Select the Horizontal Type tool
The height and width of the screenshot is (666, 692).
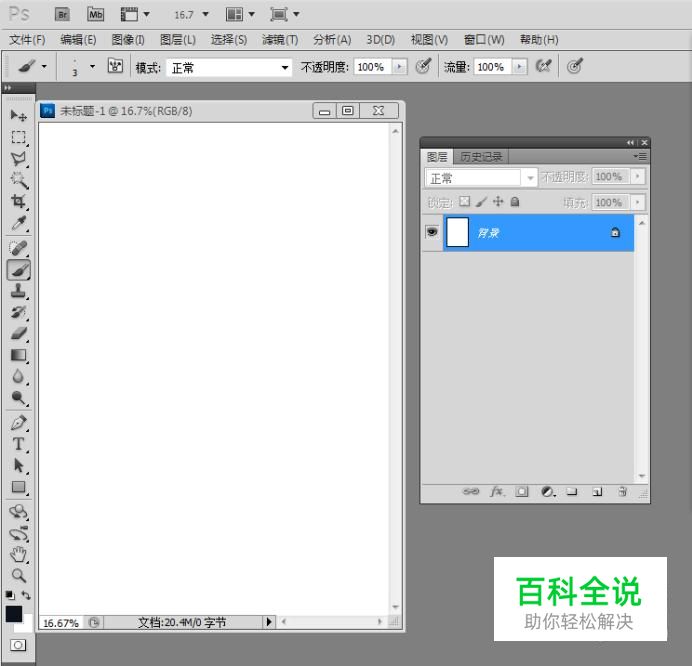(x=18, y=444)
